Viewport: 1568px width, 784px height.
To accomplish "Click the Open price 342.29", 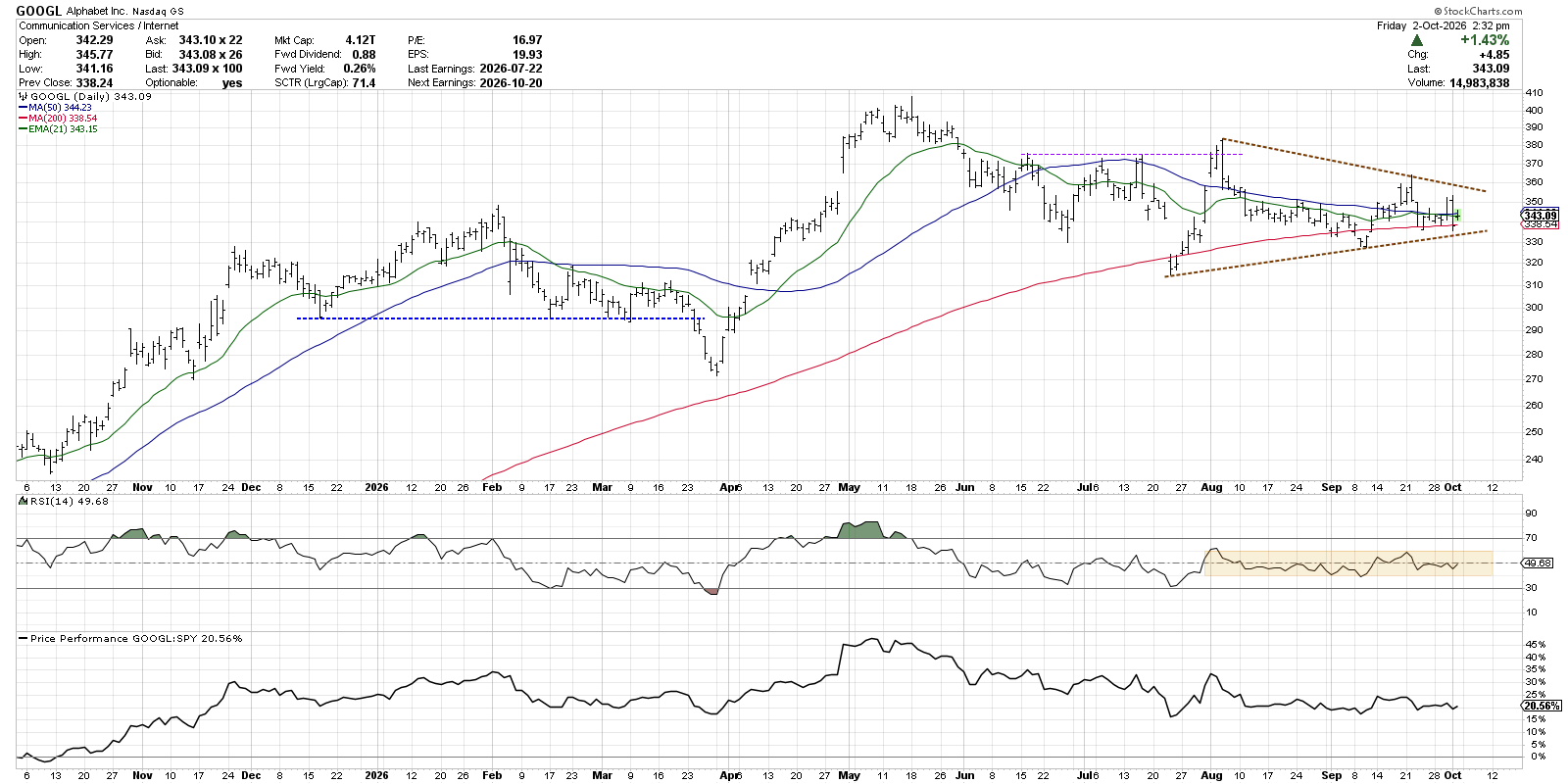I will click(x=94, y=40).
